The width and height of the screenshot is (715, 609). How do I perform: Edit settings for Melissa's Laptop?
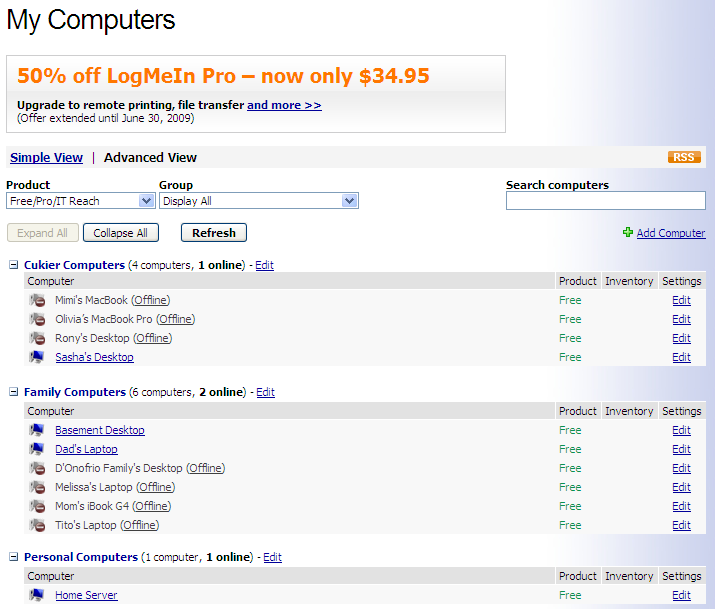[x=682, y=488]
